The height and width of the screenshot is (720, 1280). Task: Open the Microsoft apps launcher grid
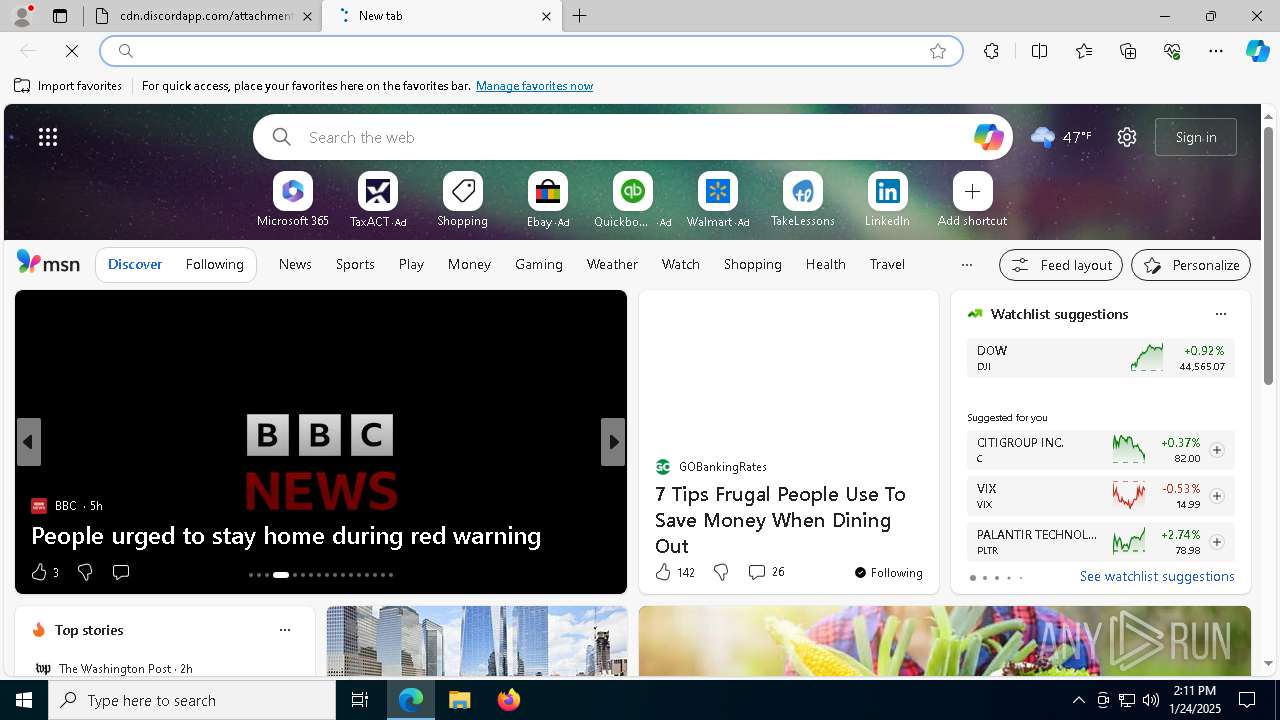[48, 137]
